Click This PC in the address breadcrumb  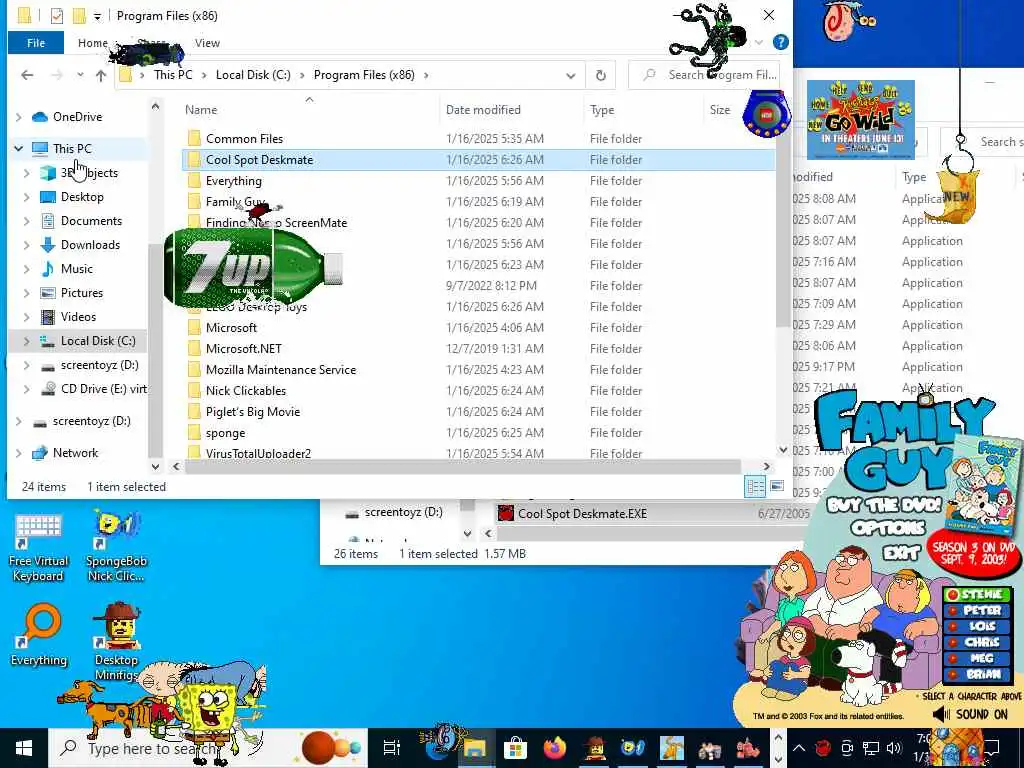click(173, 75)
